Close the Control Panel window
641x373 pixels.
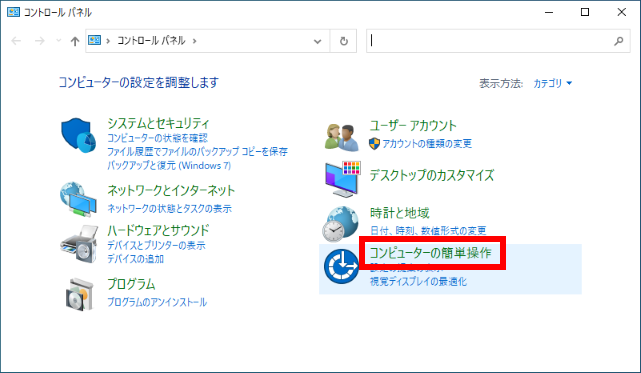[621, 12]
